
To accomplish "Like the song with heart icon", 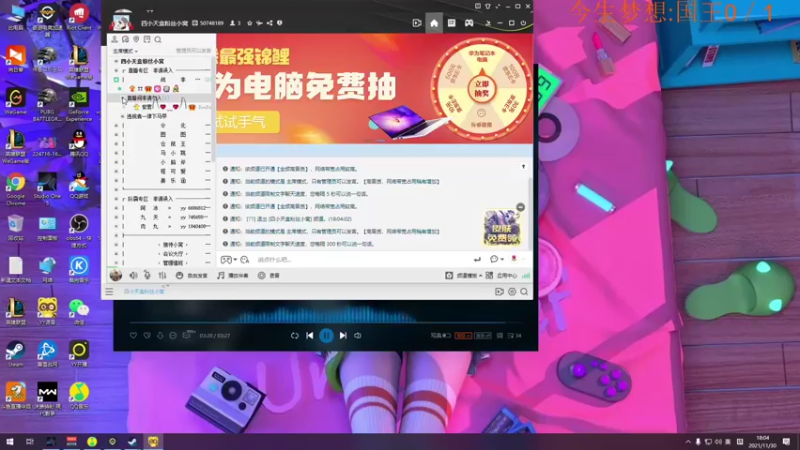I will (x=133, y=336).
